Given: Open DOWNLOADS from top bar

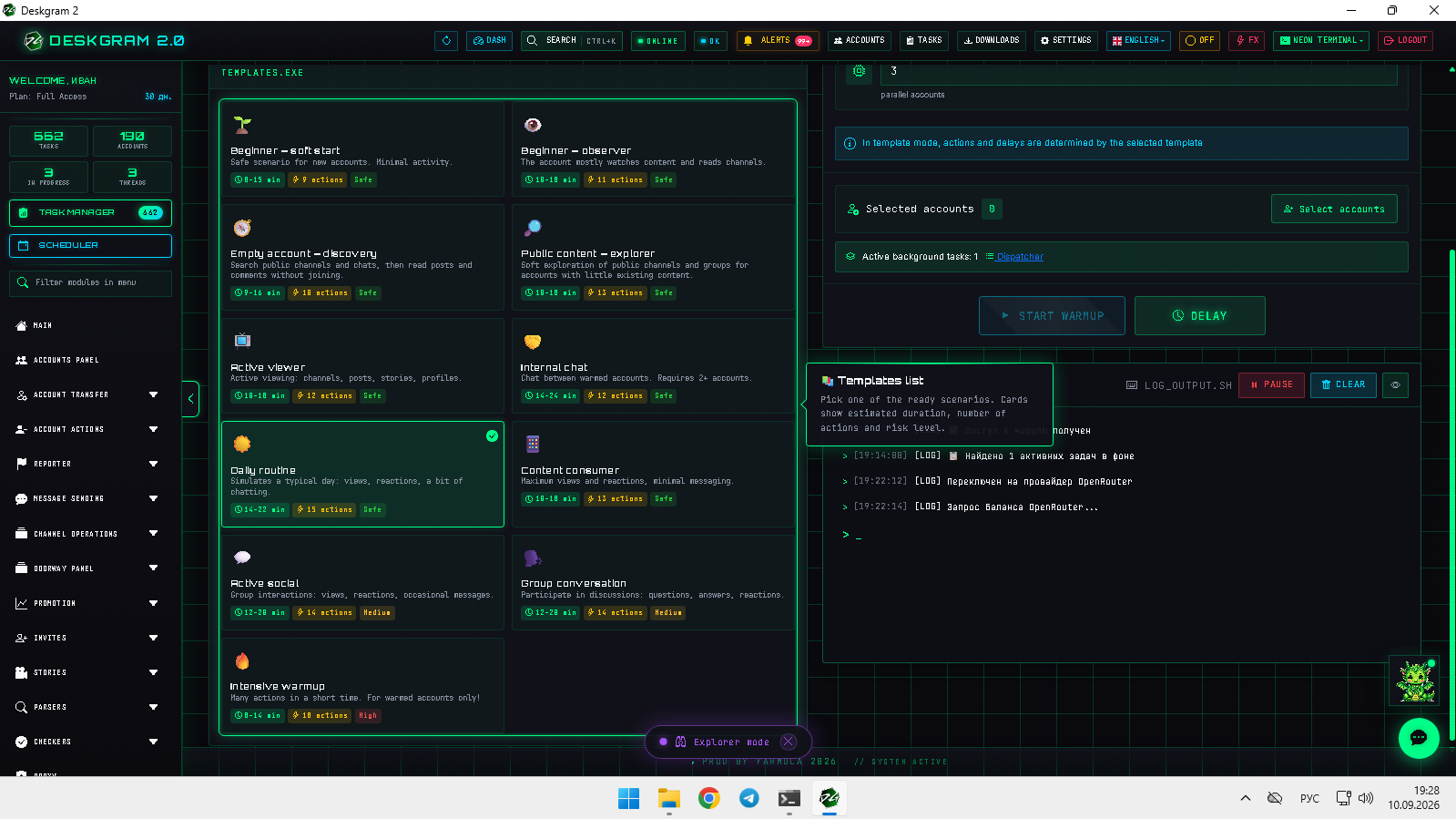Looking at the screenshot, I should tap(992, 41).
